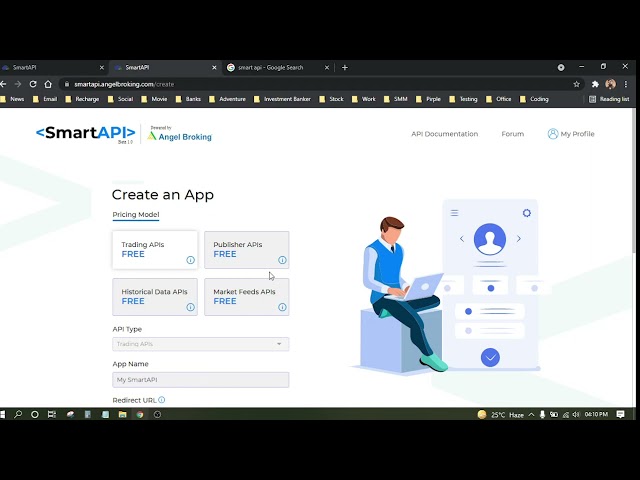Open taskbar search magnifier
The width and height of the screenshot is (640, 480).
[x=18, y=414]
